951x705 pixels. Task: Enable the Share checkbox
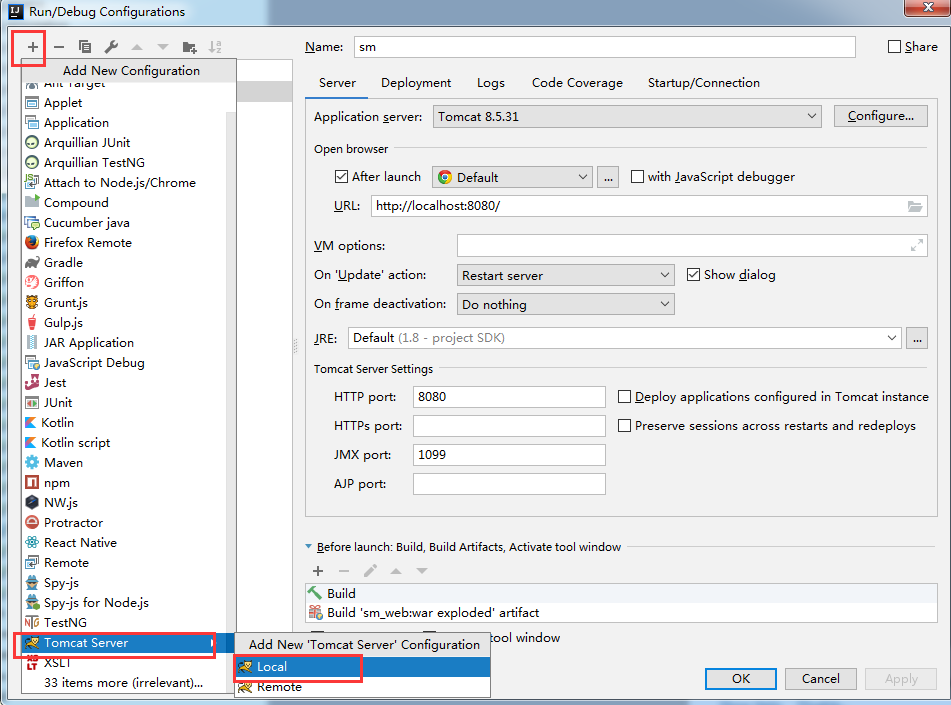coord(894,47)
